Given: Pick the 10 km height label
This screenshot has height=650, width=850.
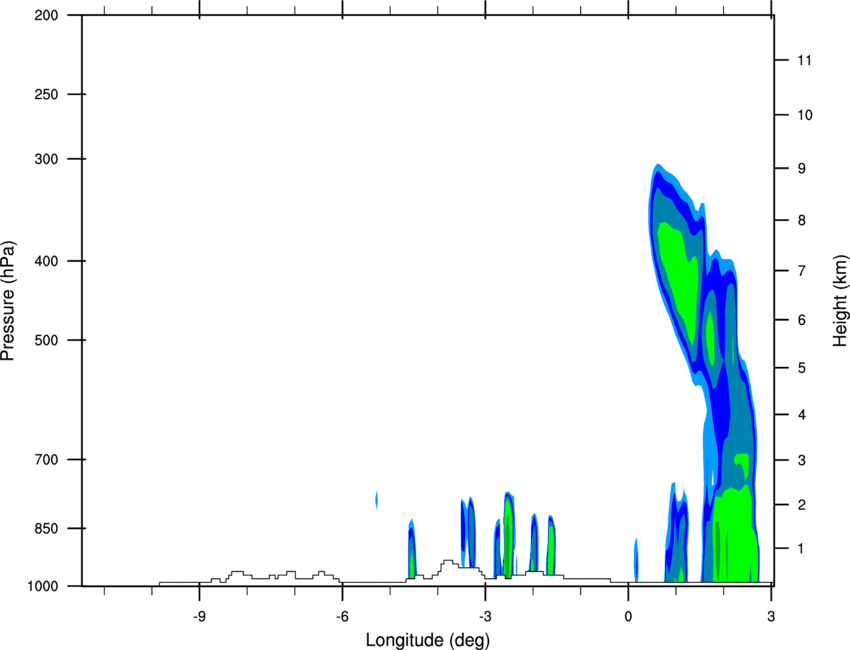Looking at the screenshot, I should point(805,115).
